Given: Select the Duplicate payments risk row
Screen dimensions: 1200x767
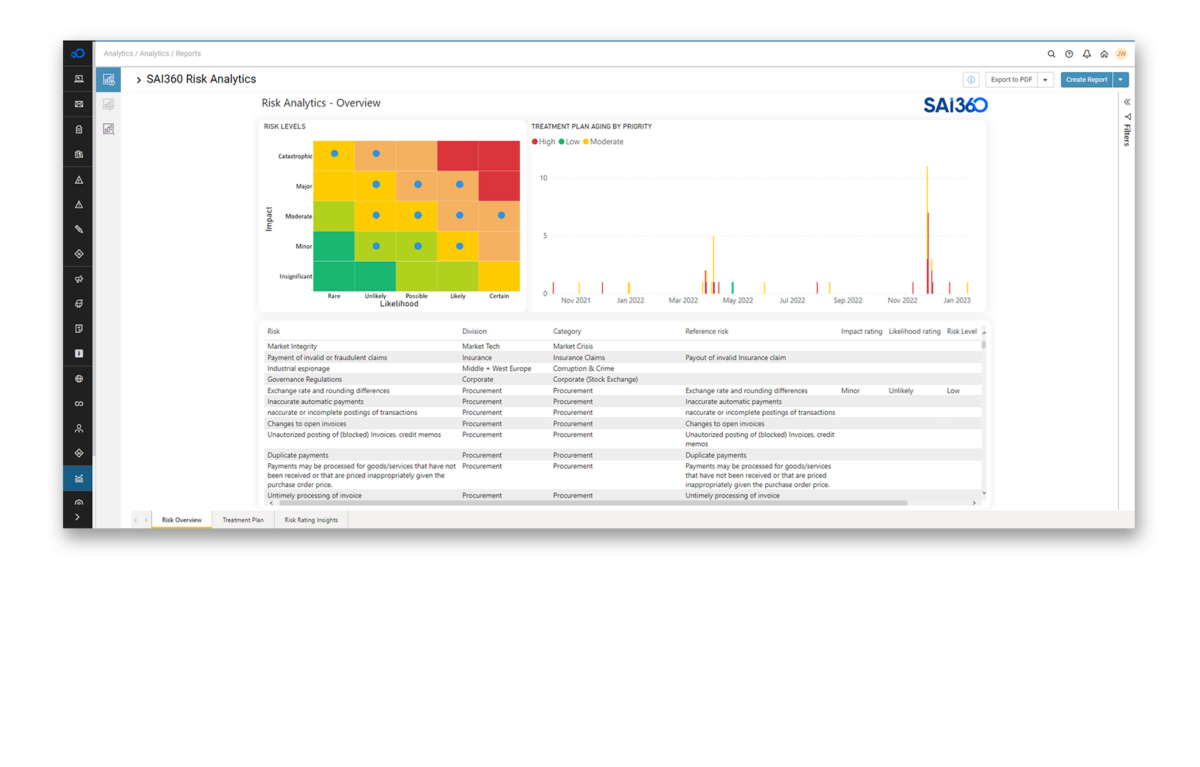Looking at the screenshot, I should [x=300, y=455].
